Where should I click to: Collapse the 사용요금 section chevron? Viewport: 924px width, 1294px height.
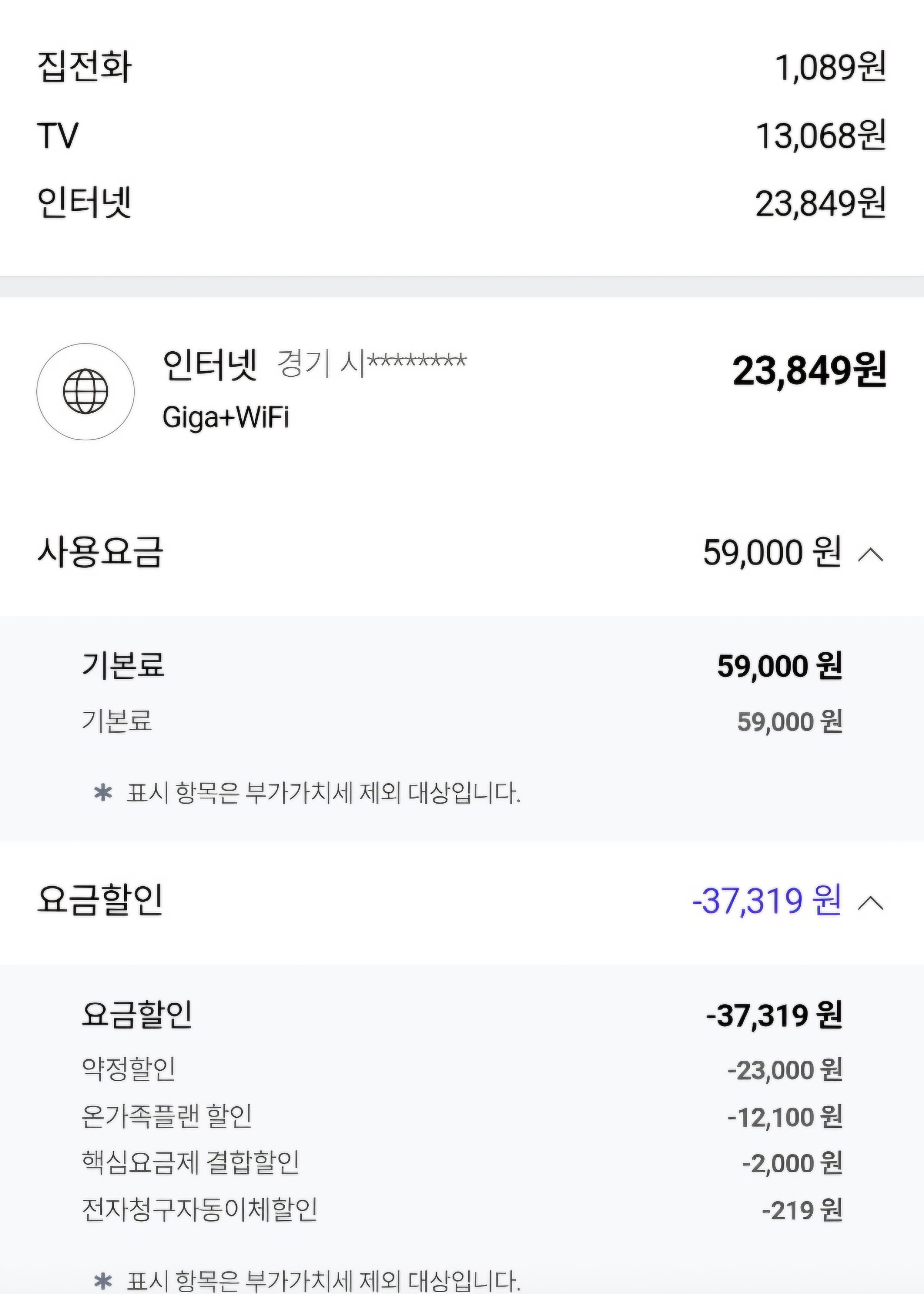[871, 554]
